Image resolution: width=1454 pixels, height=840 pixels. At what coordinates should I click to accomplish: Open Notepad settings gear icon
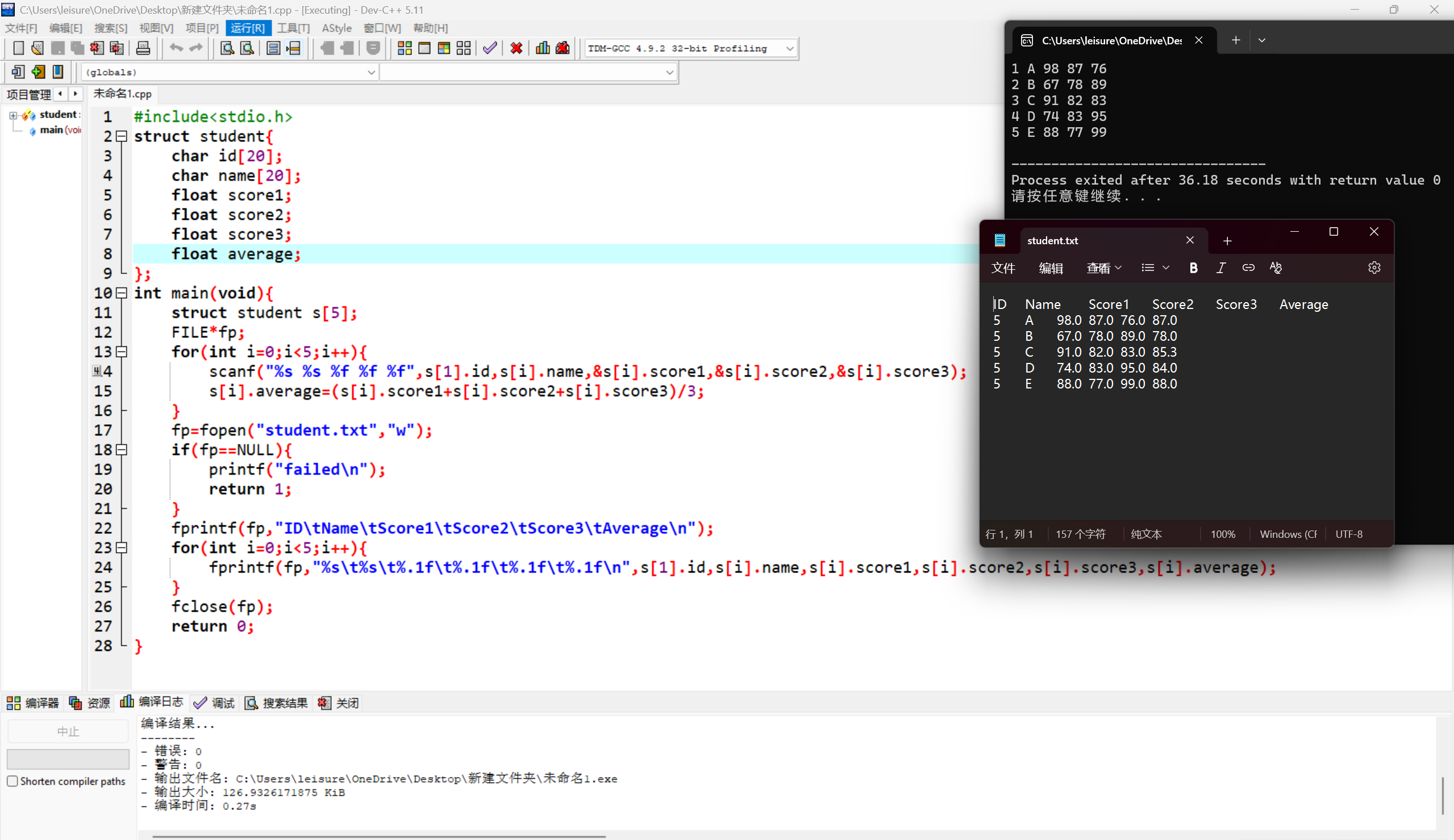1374,268
